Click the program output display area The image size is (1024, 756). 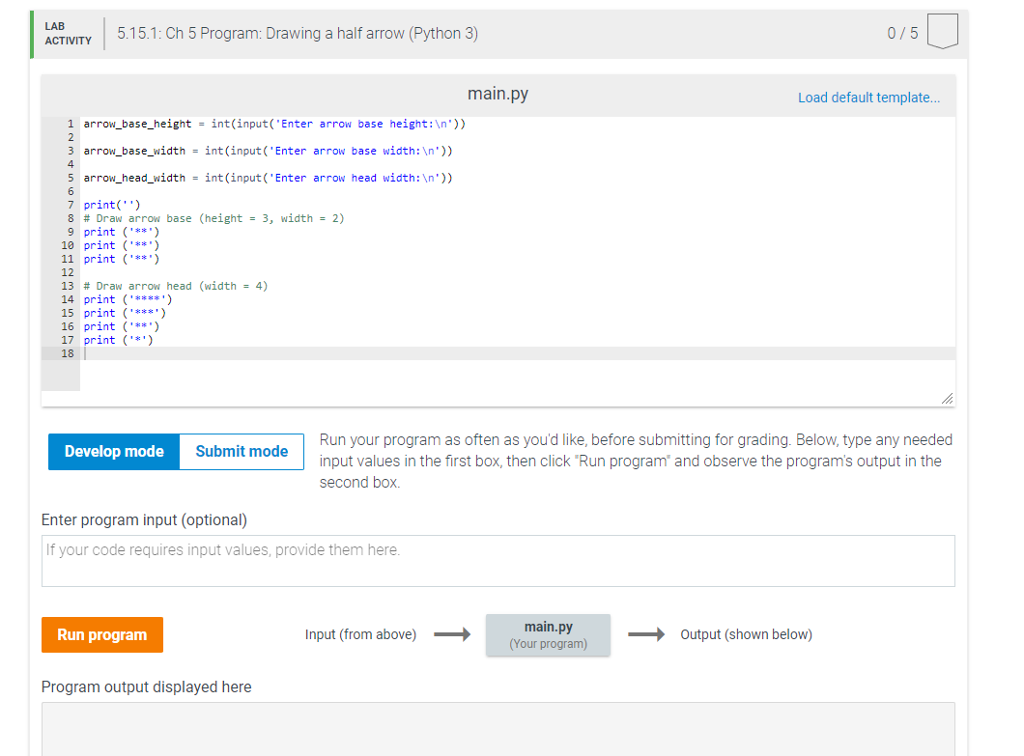(x=498, y=730)
